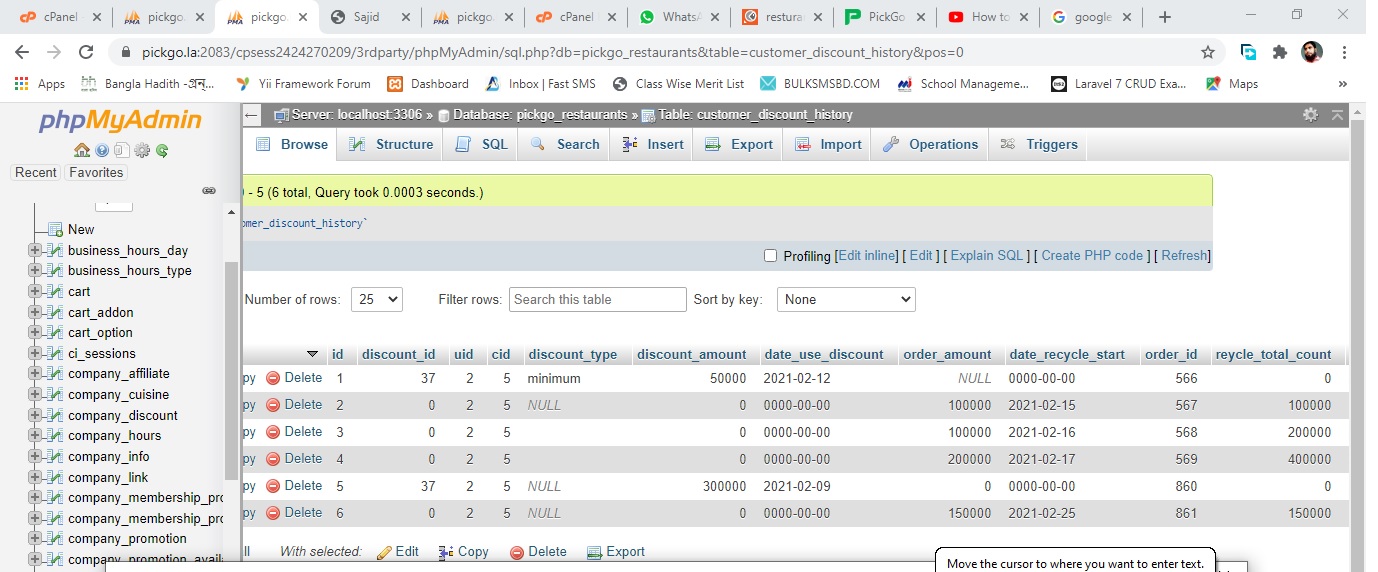Viewport: 1378px width, 572px height.
Task: Switch to the Structure tab
Action: pos(392,144)
